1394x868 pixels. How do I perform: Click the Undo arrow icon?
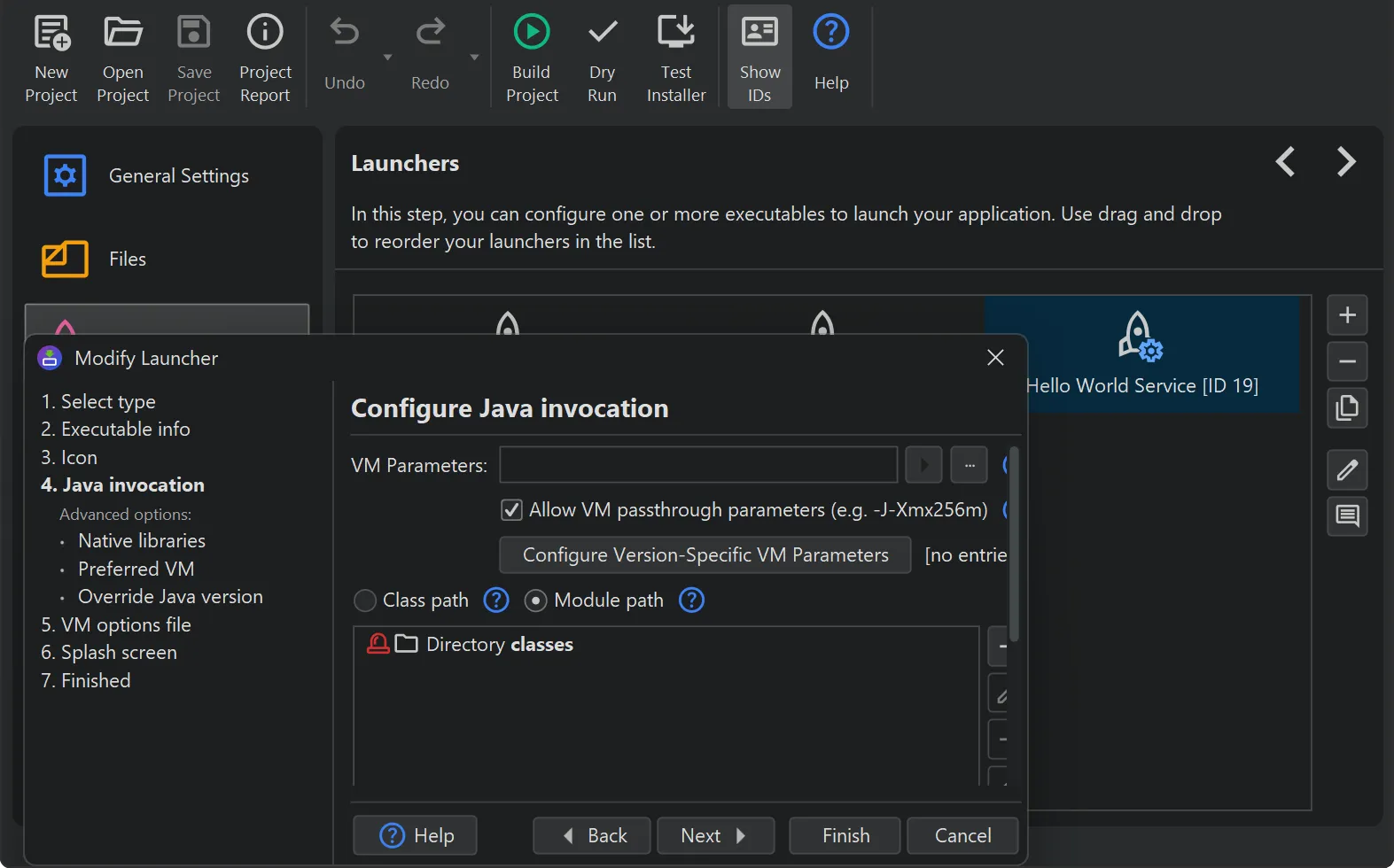coord(344,34)
